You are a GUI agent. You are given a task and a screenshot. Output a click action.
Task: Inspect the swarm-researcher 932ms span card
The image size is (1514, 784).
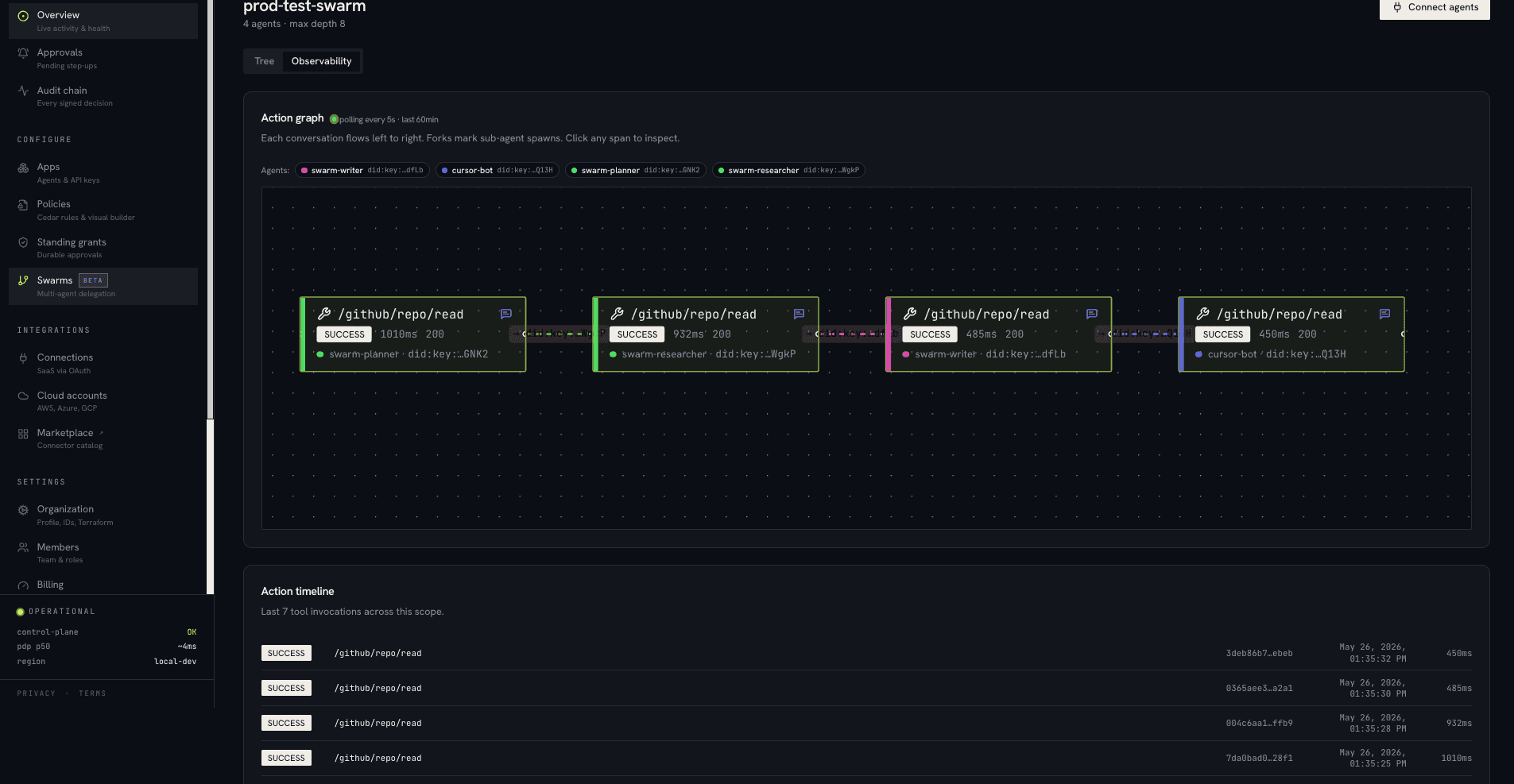(706, 334)
